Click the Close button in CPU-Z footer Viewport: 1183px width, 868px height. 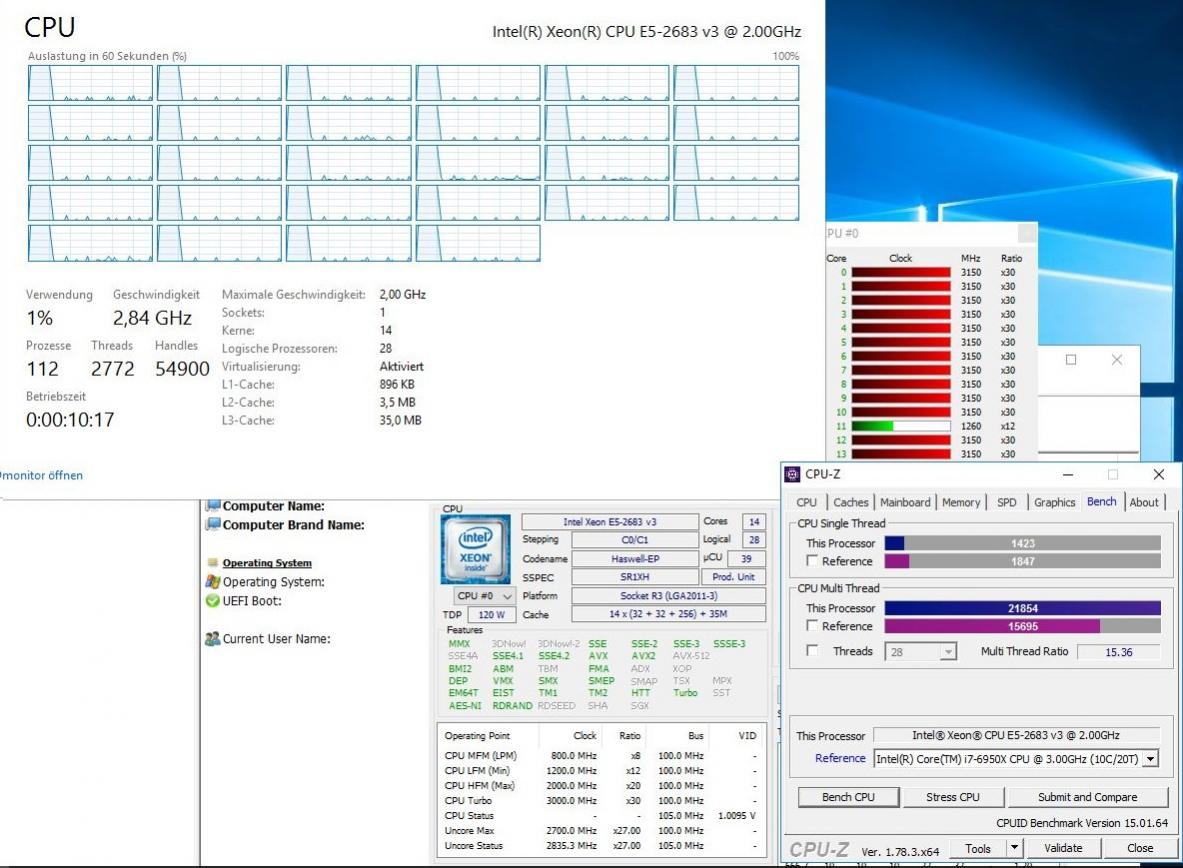point(1139,848)
